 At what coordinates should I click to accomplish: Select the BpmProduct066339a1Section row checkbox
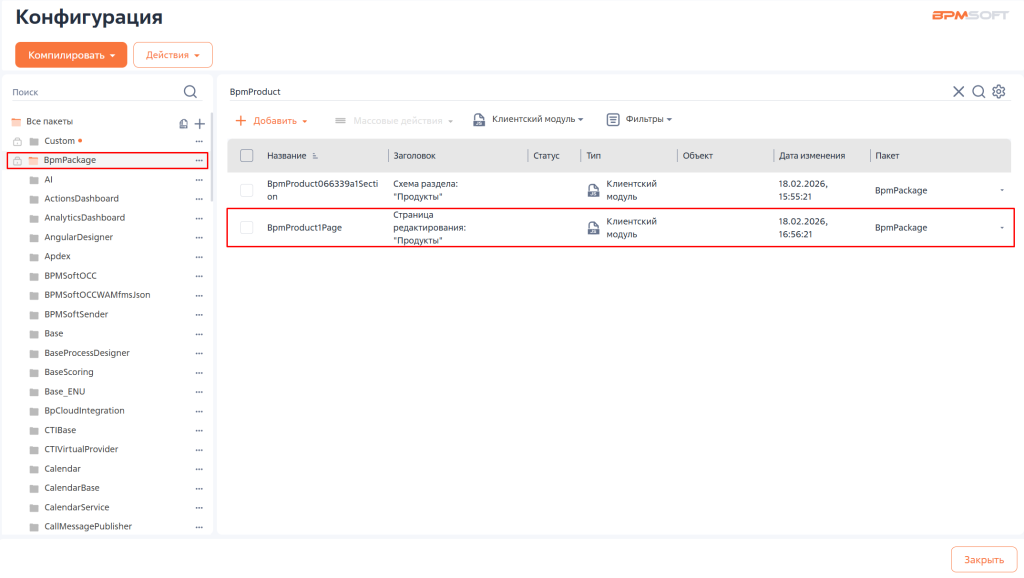[247, 190]
